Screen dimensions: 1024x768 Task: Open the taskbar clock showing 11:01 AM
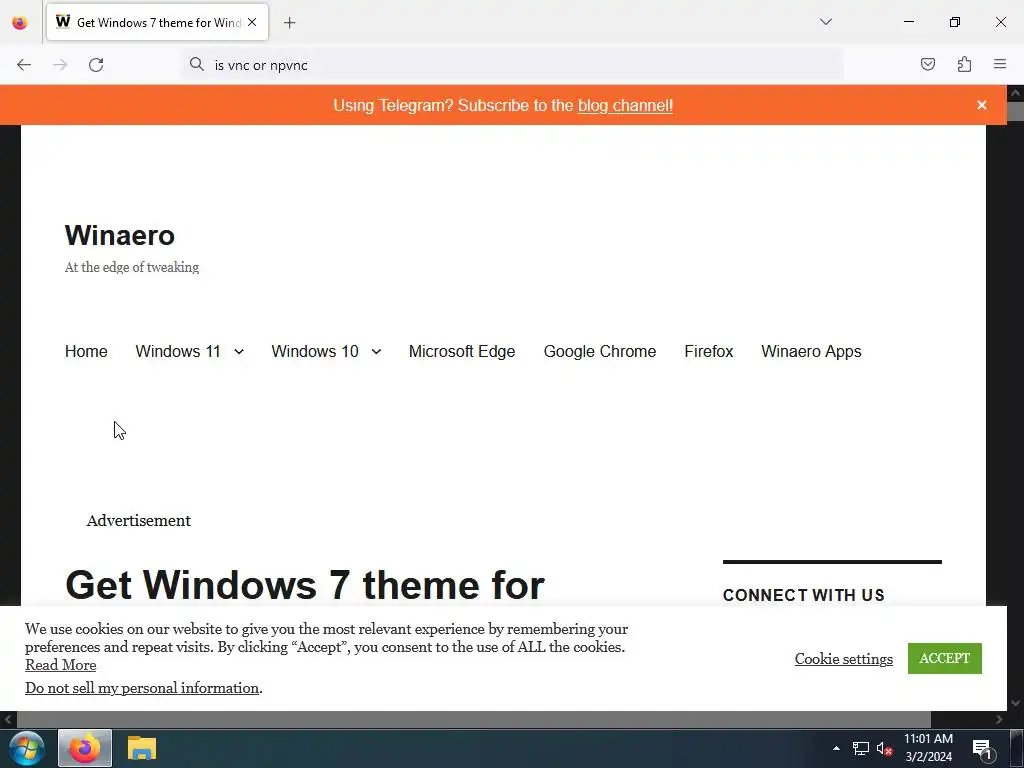pos(928,748)
